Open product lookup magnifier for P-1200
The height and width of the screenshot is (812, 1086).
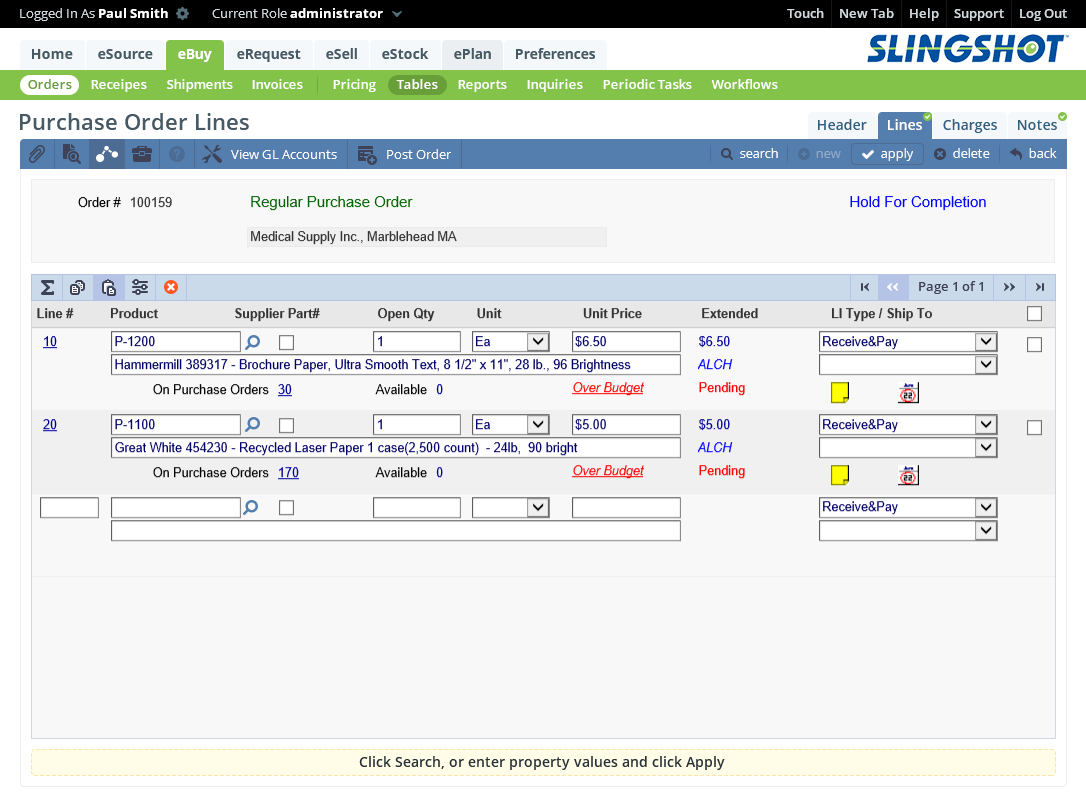tap(253, 342)
